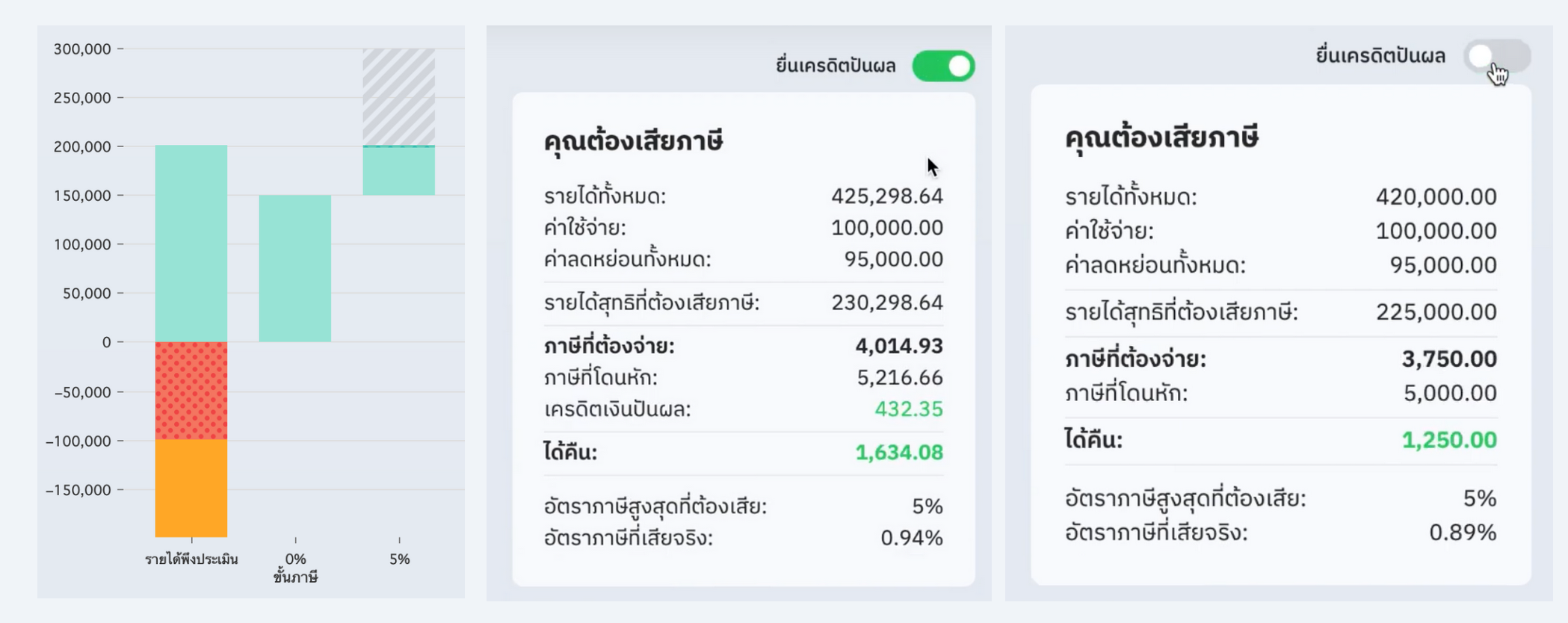Click the 0% tax bracket bar

295,268
